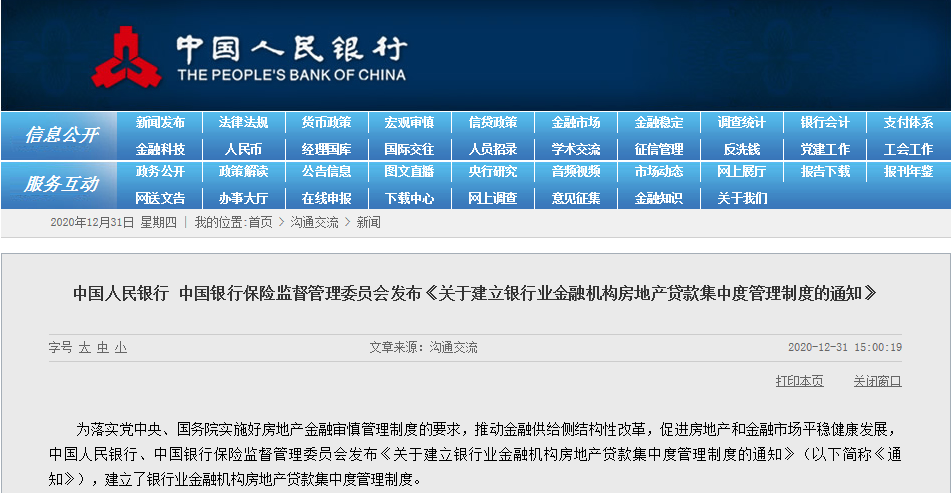Go to 报刊年鉴 page
Viewport: 951px width, 493px height.
click(908, 172)
